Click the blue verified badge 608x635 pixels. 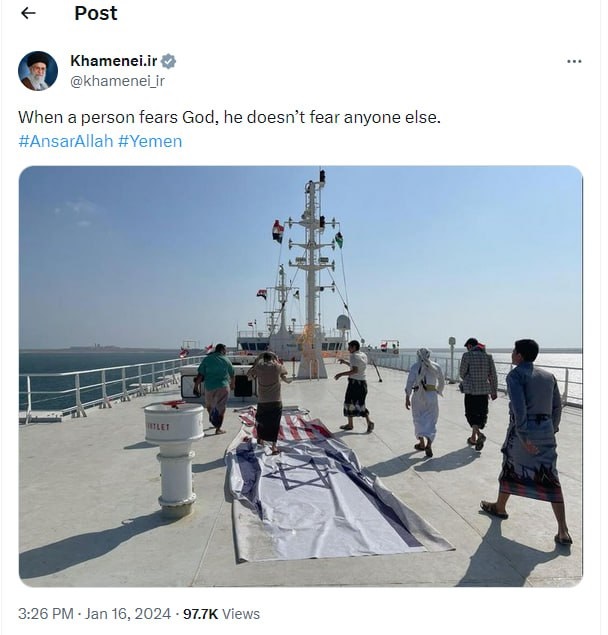pyautogui.click(x=169, y=61)
